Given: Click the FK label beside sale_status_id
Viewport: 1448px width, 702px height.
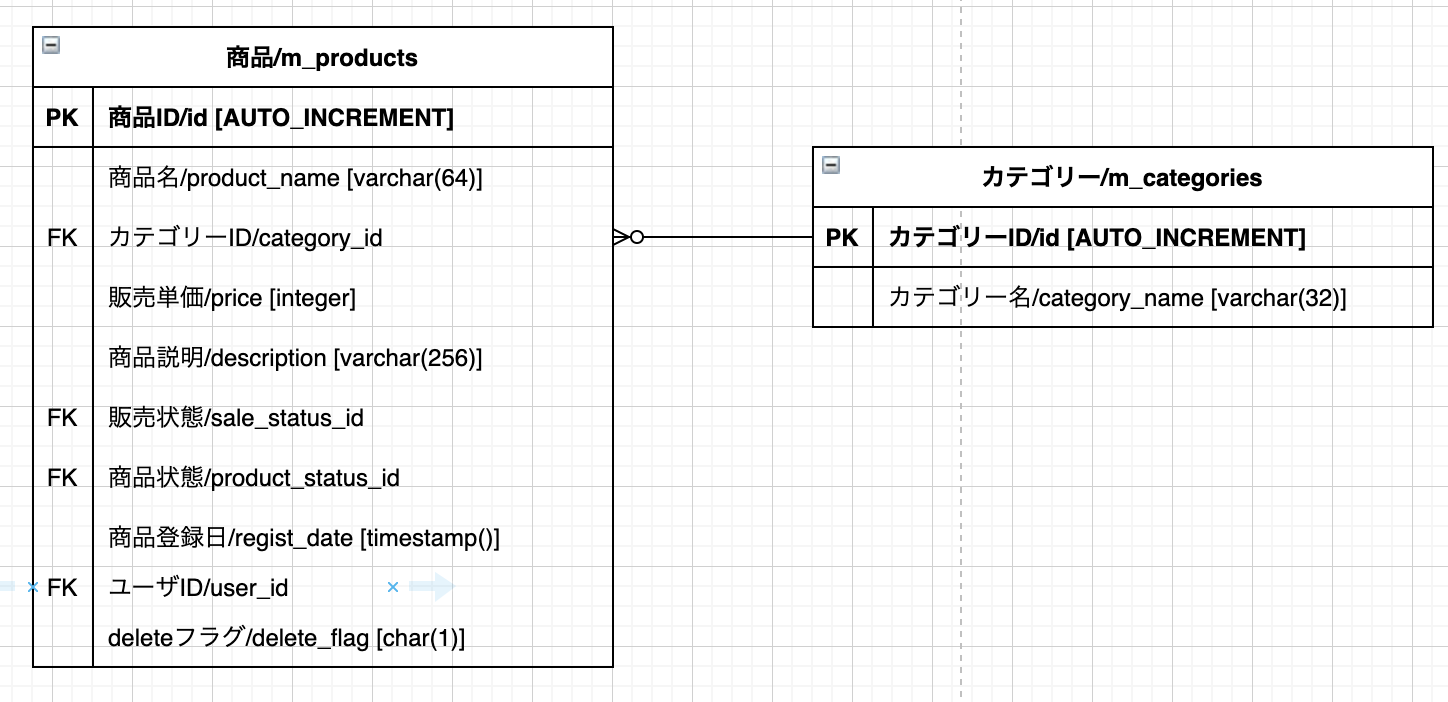Looking at the screenshot, I should pyautogui.click(x=62, y=418).
